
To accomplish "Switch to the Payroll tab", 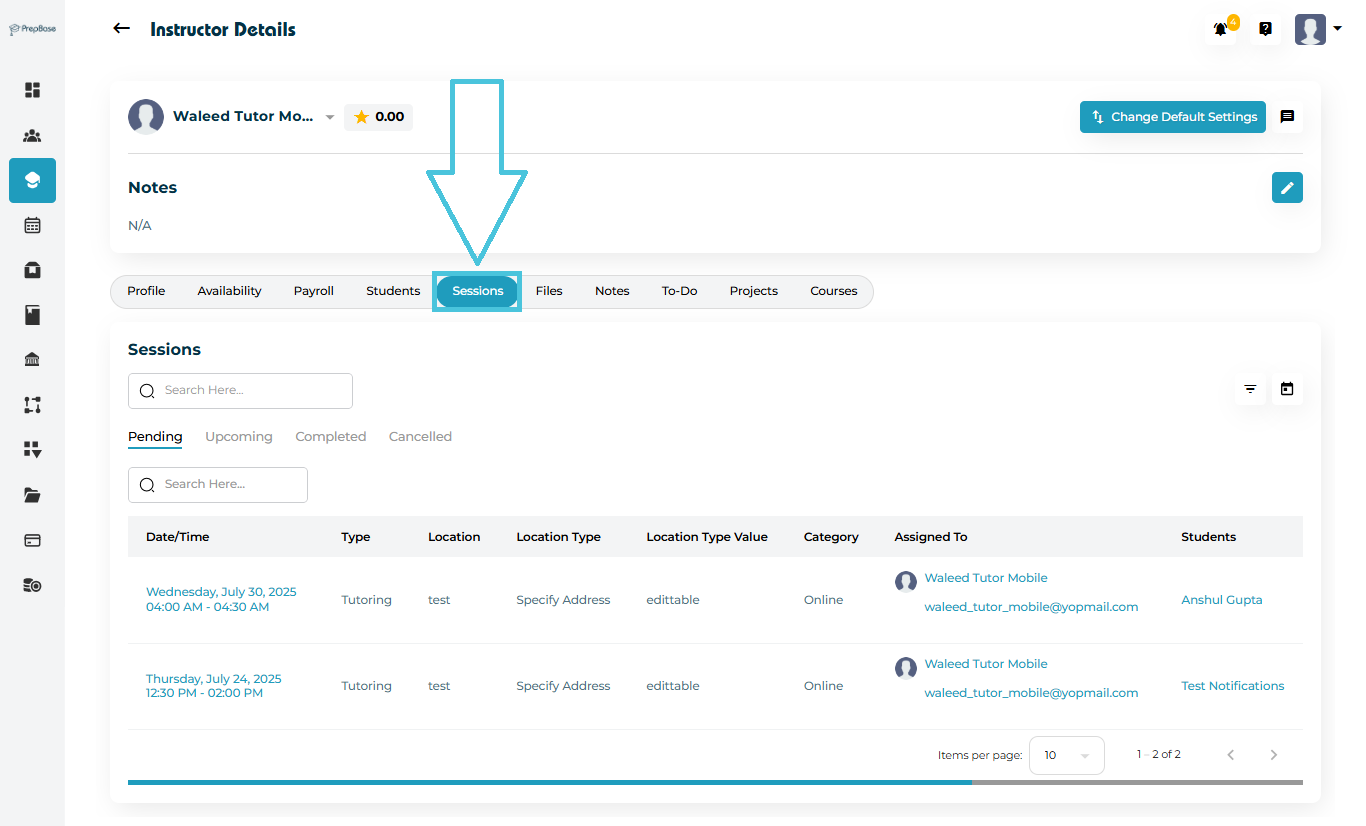I will click(313, 291).
